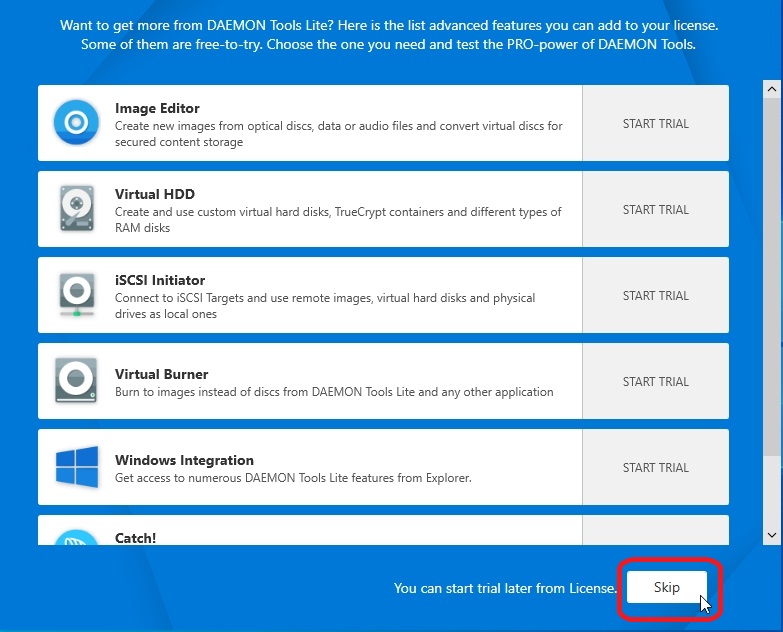Click the Virtual Burner drive icon

(76, 380)
